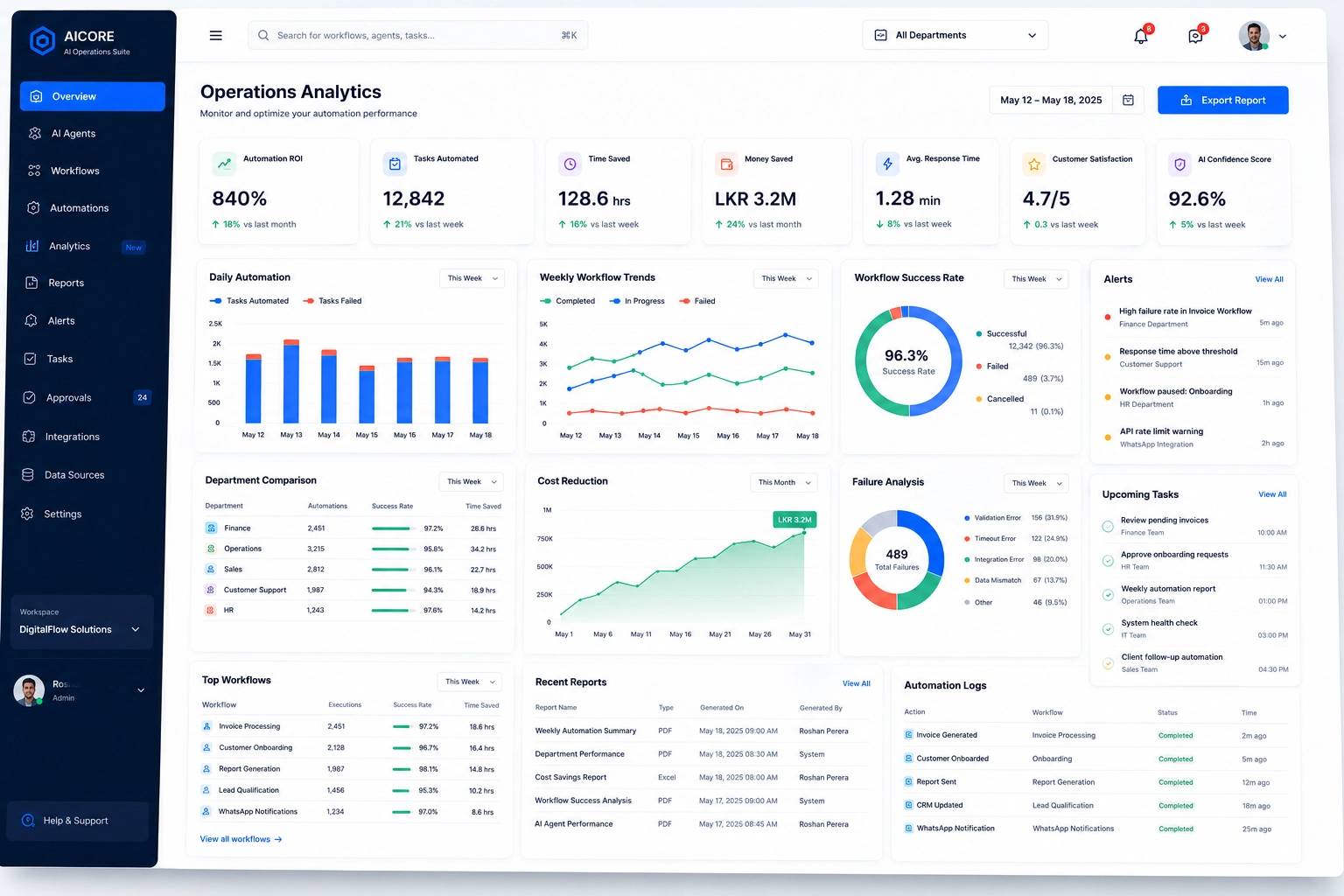1344x896 pixels.
Task: Click the May 12 – May 18, 2025 date range
Action: tap(1051, 101)
